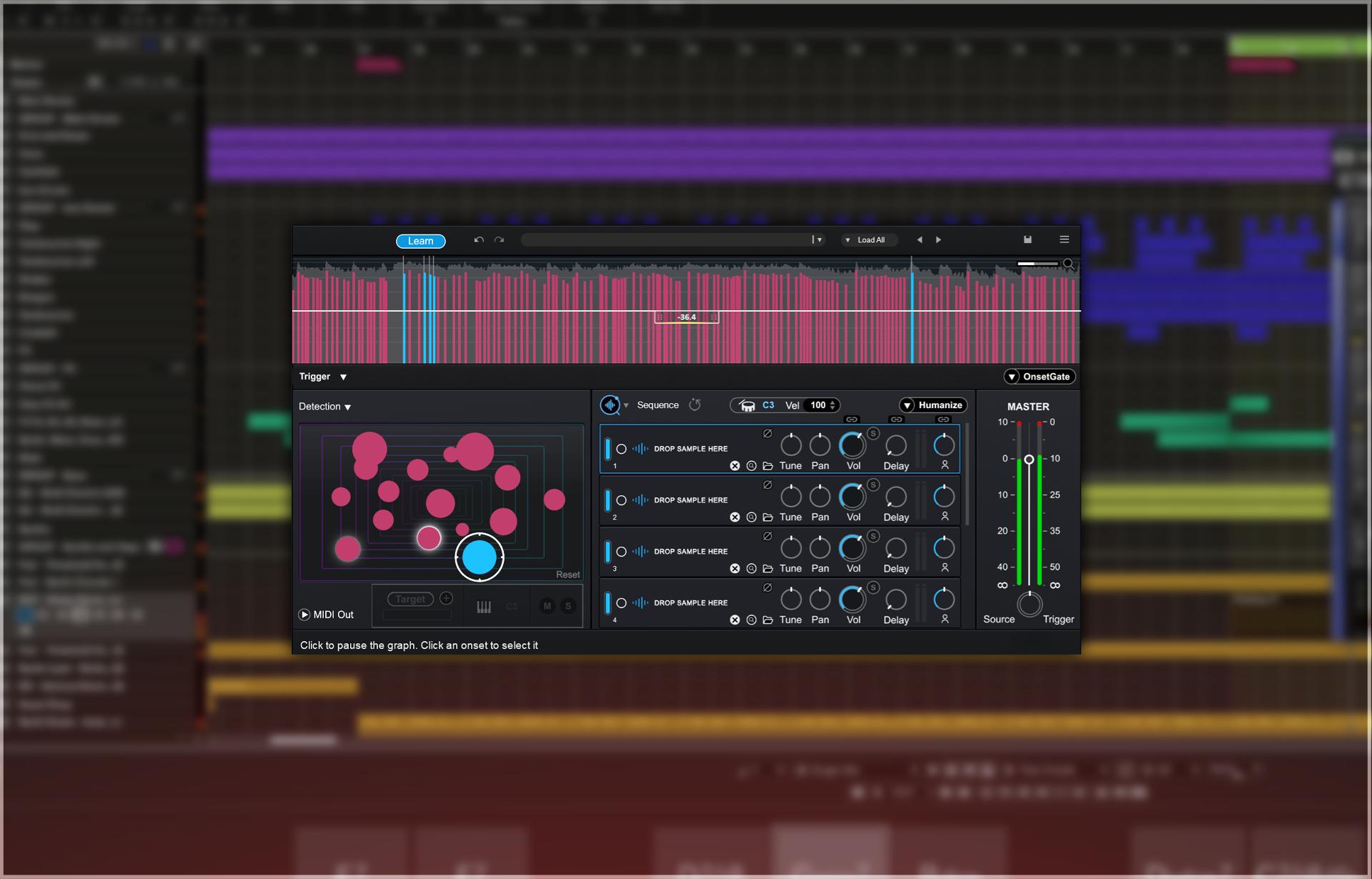1372x879 pixels.
Task: Toggle phase invert for slot 1
Action: click(x=767, y=433)
